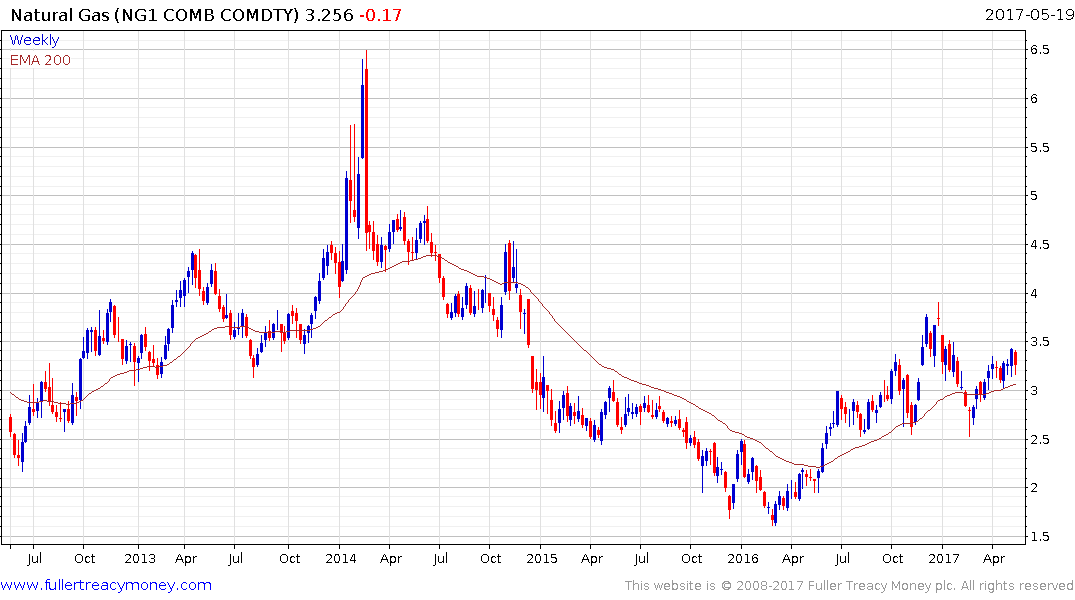Click the 3 y-axis label

coord(1034,391)
